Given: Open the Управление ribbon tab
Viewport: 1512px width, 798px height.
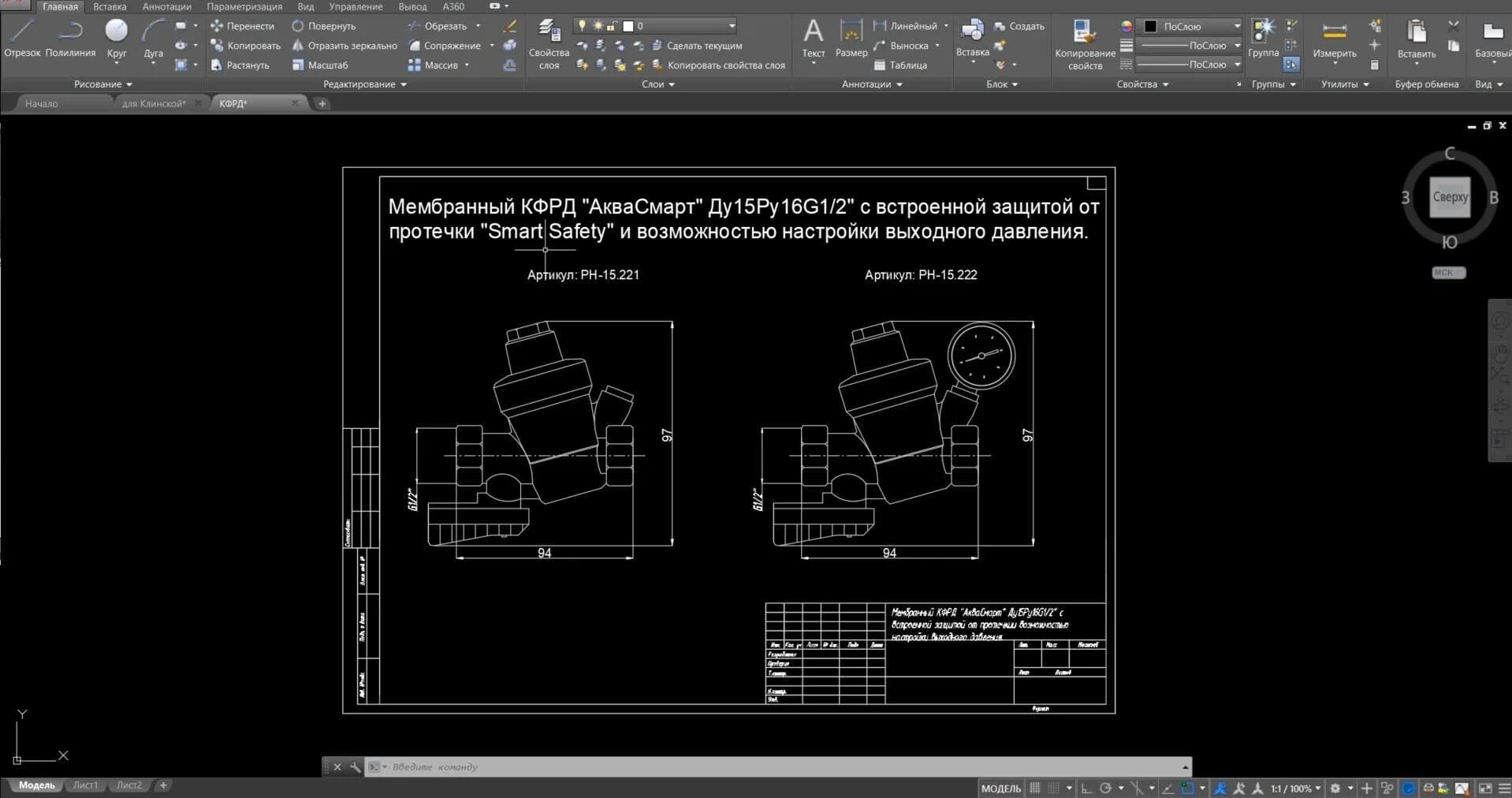Looking at the screenshot, I should click(x=356, y=6).
